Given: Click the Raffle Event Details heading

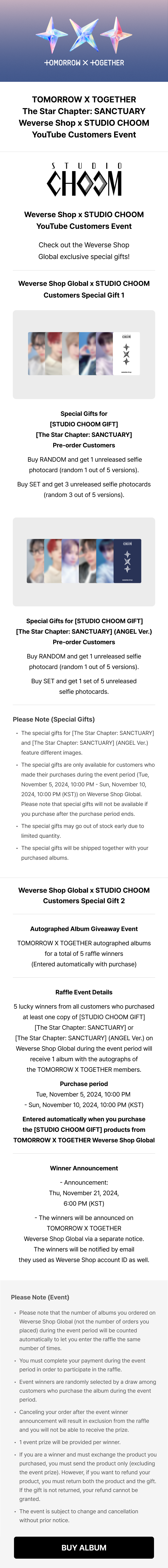Looking at the screenshot, I should pyautogui.click(x=84, y=992).
